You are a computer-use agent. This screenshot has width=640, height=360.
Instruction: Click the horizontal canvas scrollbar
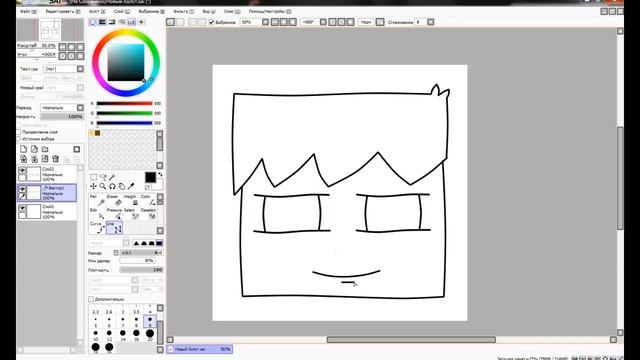(411, 340)
